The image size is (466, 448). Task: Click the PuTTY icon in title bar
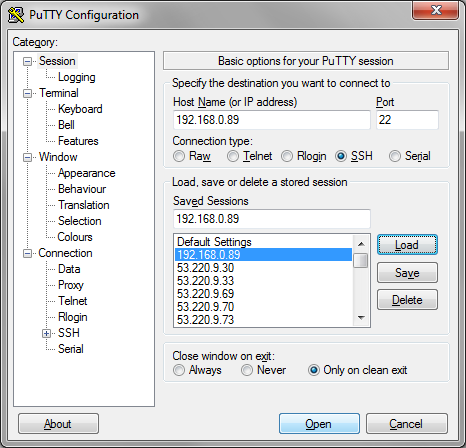[16, 15]
